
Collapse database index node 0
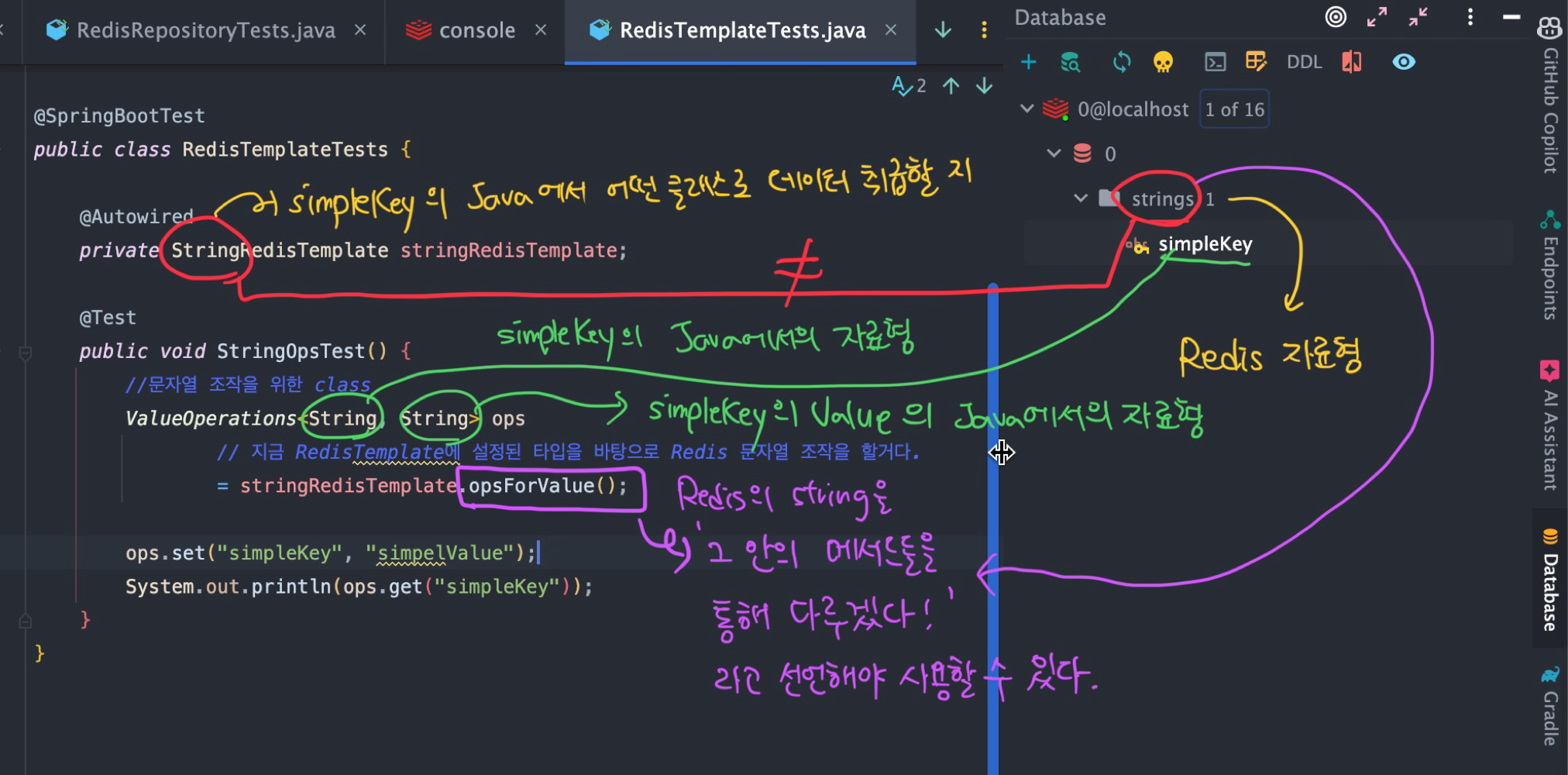click(1053, 153)
